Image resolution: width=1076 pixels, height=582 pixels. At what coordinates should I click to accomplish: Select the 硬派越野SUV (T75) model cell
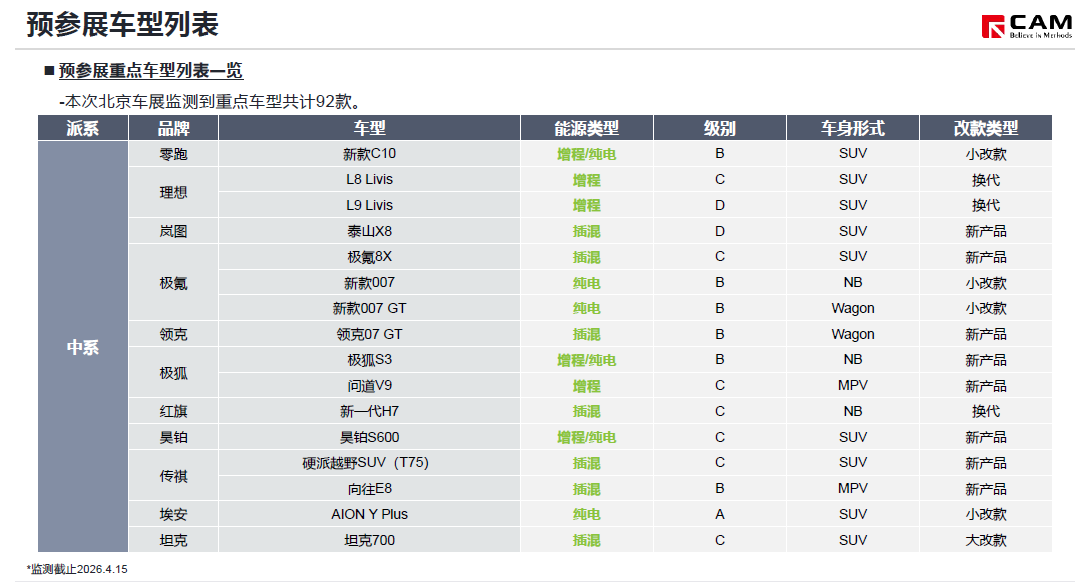[x=369, y=463]
